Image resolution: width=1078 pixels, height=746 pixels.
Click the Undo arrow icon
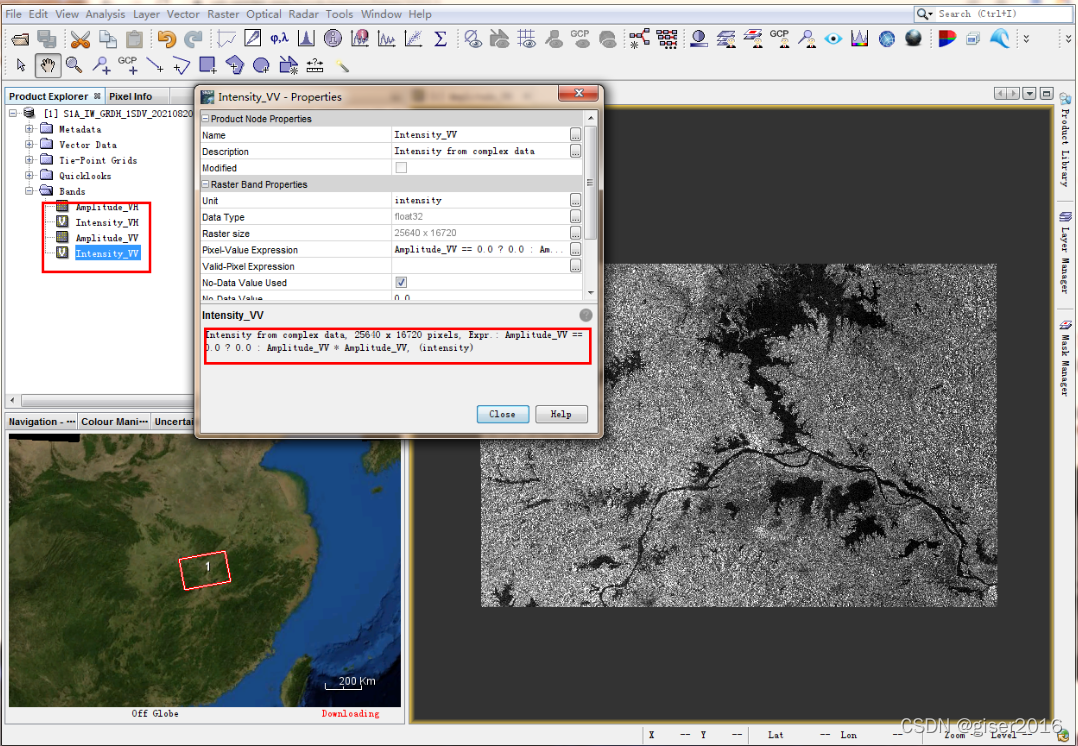[x=166, y=39]
